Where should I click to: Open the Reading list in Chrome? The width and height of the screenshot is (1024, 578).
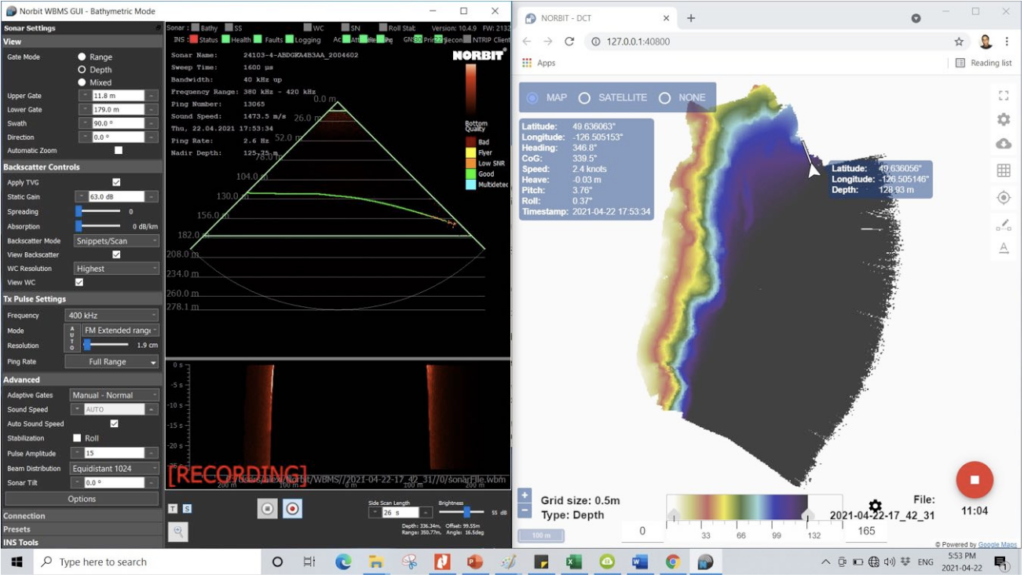coord(984,63)
